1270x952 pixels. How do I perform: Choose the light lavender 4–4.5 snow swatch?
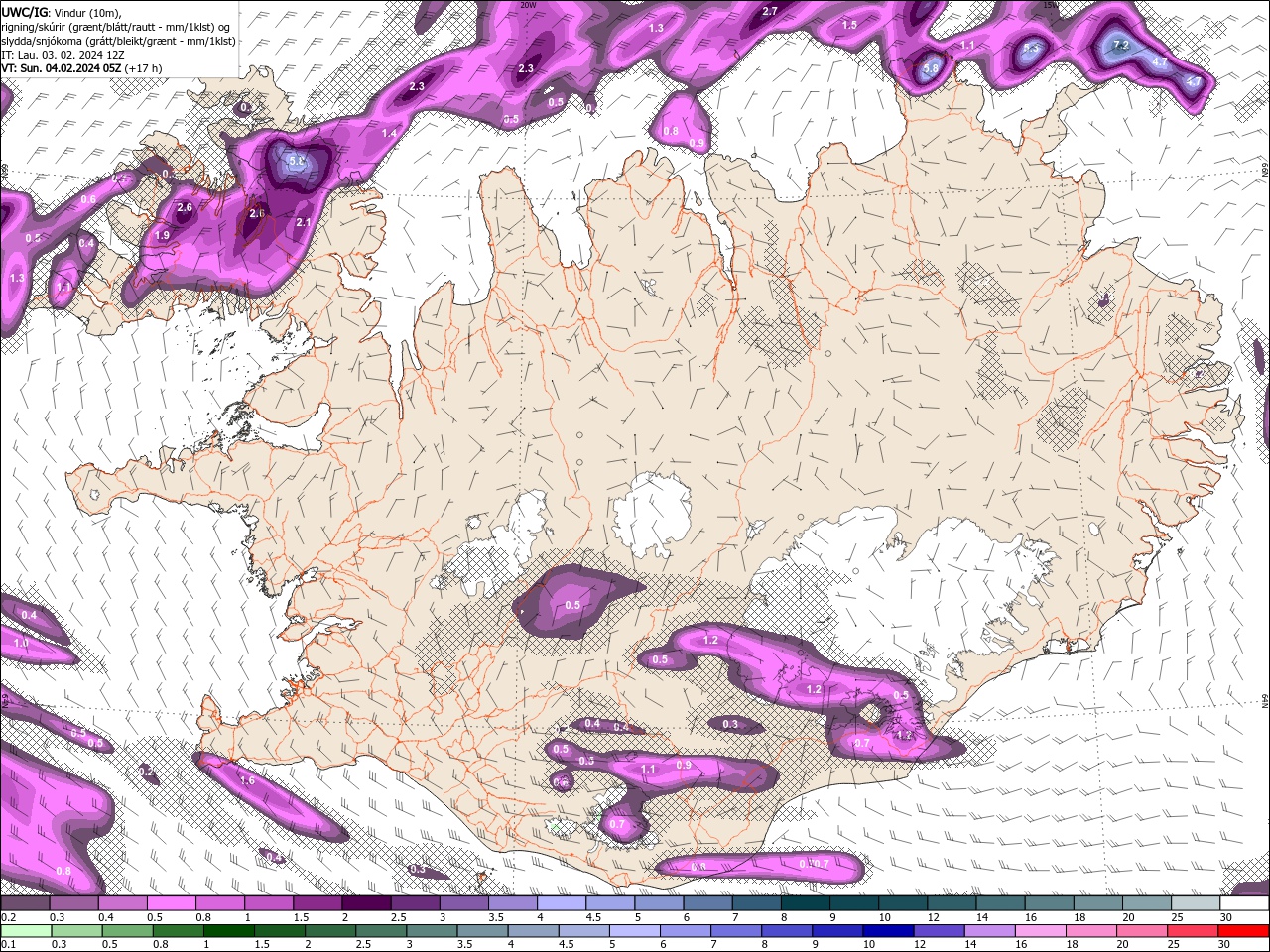pyautogui.click(x=561, y=903)
